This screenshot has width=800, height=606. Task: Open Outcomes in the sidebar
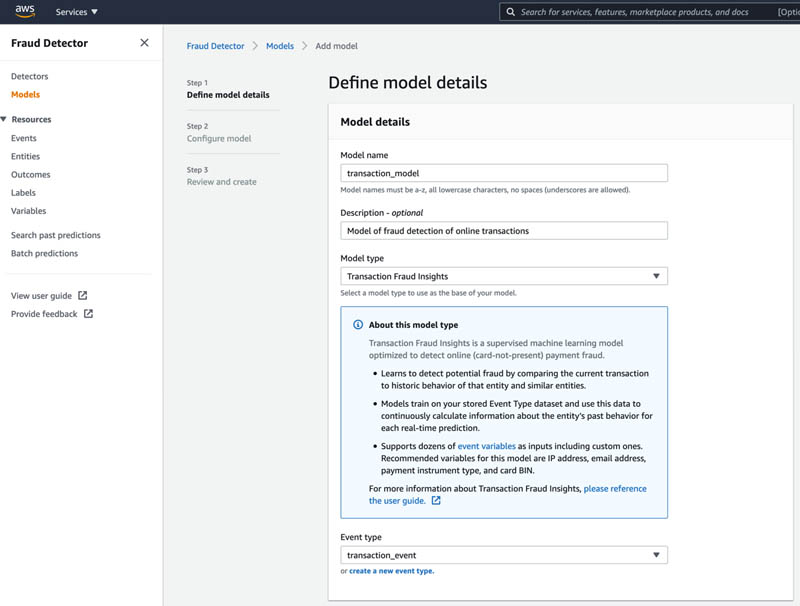(x=31, y=174)
